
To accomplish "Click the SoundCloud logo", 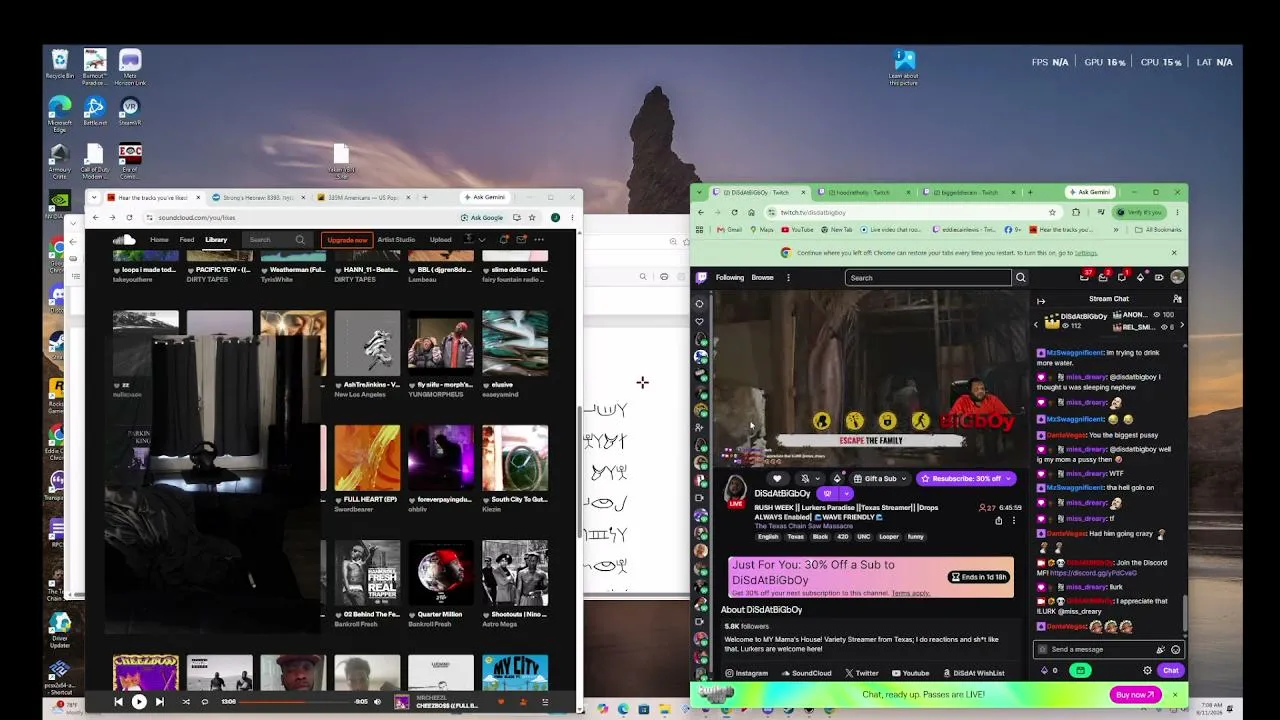I will coord(124,240).
